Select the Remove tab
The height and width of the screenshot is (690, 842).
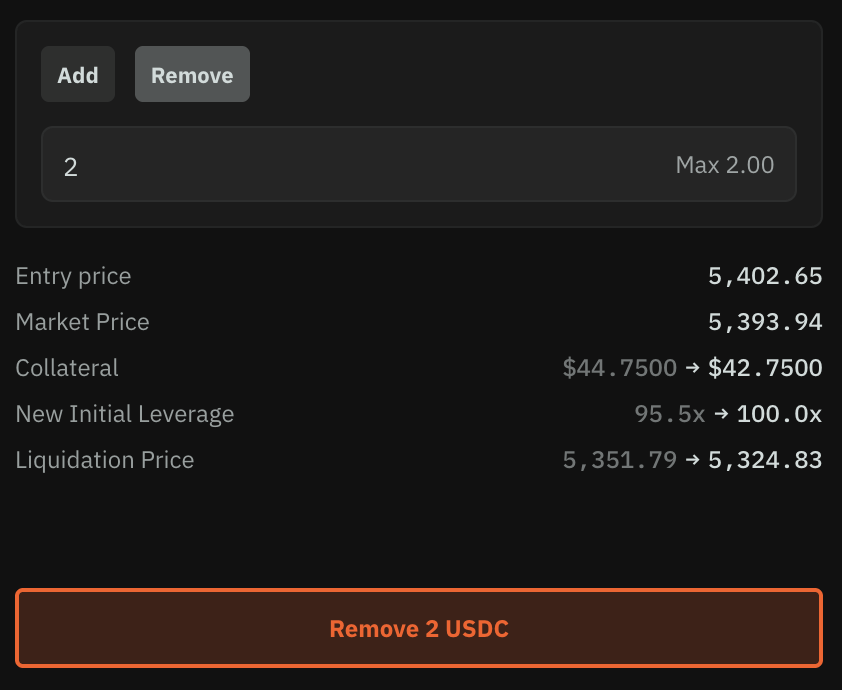tap(192, 75)
